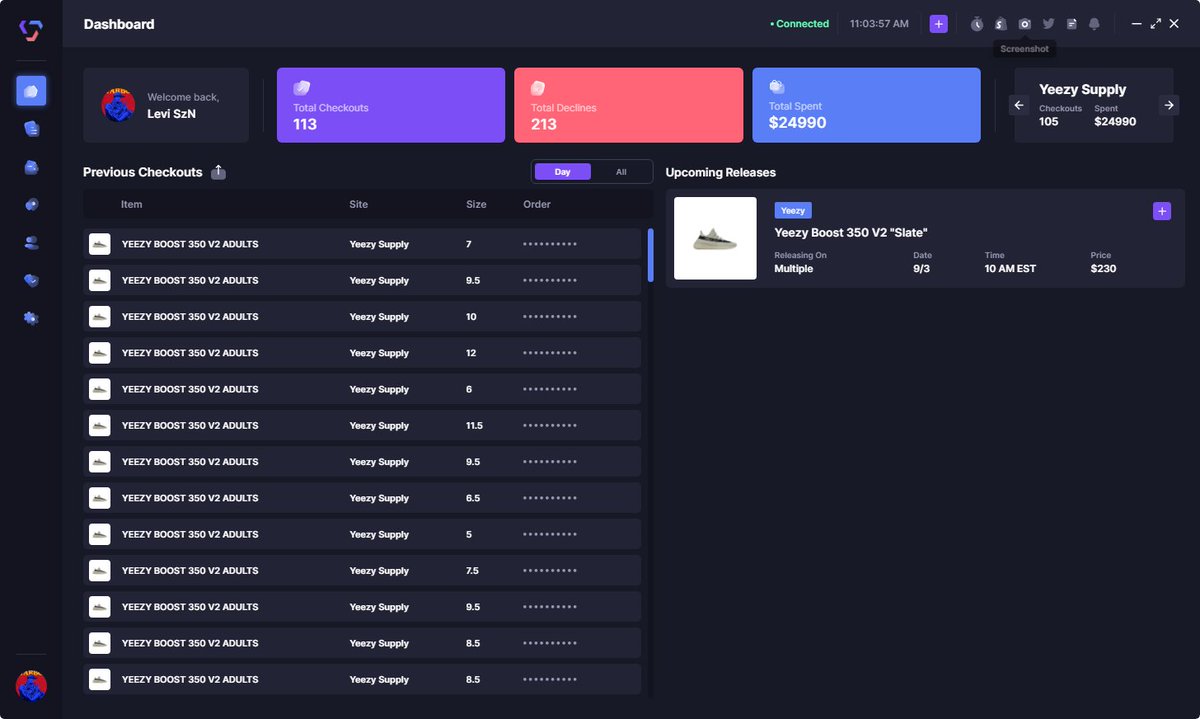Click the 9/3 release date
1200x719 pixels.
(x=922, y=269)
